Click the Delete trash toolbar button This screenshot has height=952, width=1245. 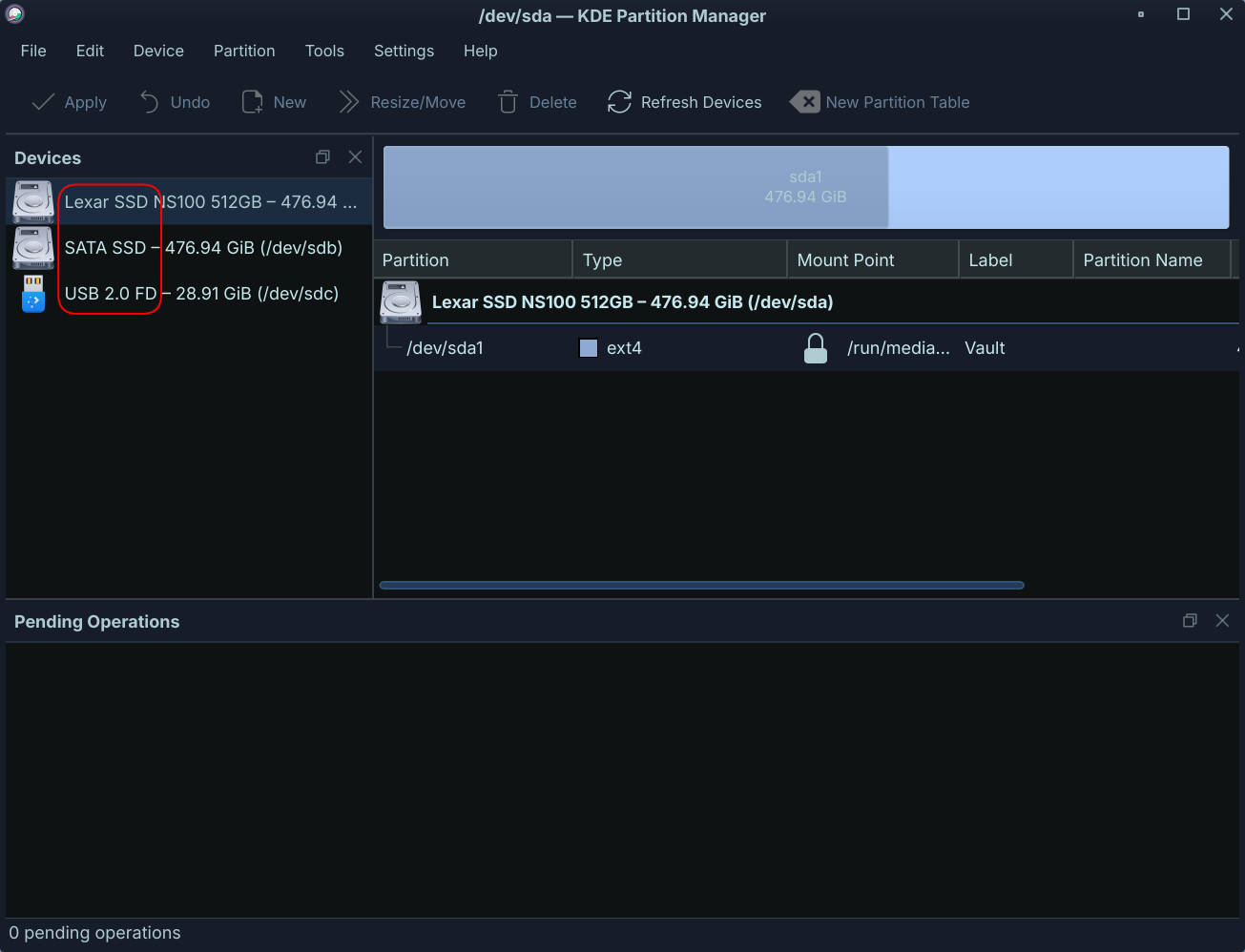[x=537, y=102]
